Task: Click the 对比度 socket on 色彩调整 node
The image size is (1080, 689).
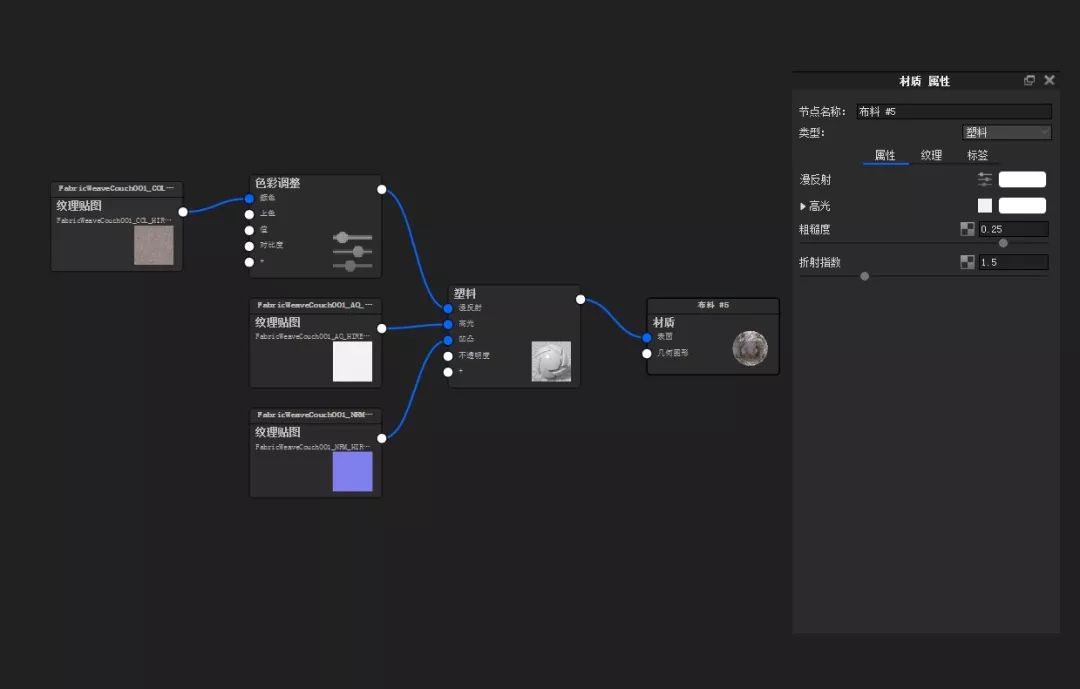Action: click(x=249, y=245)
